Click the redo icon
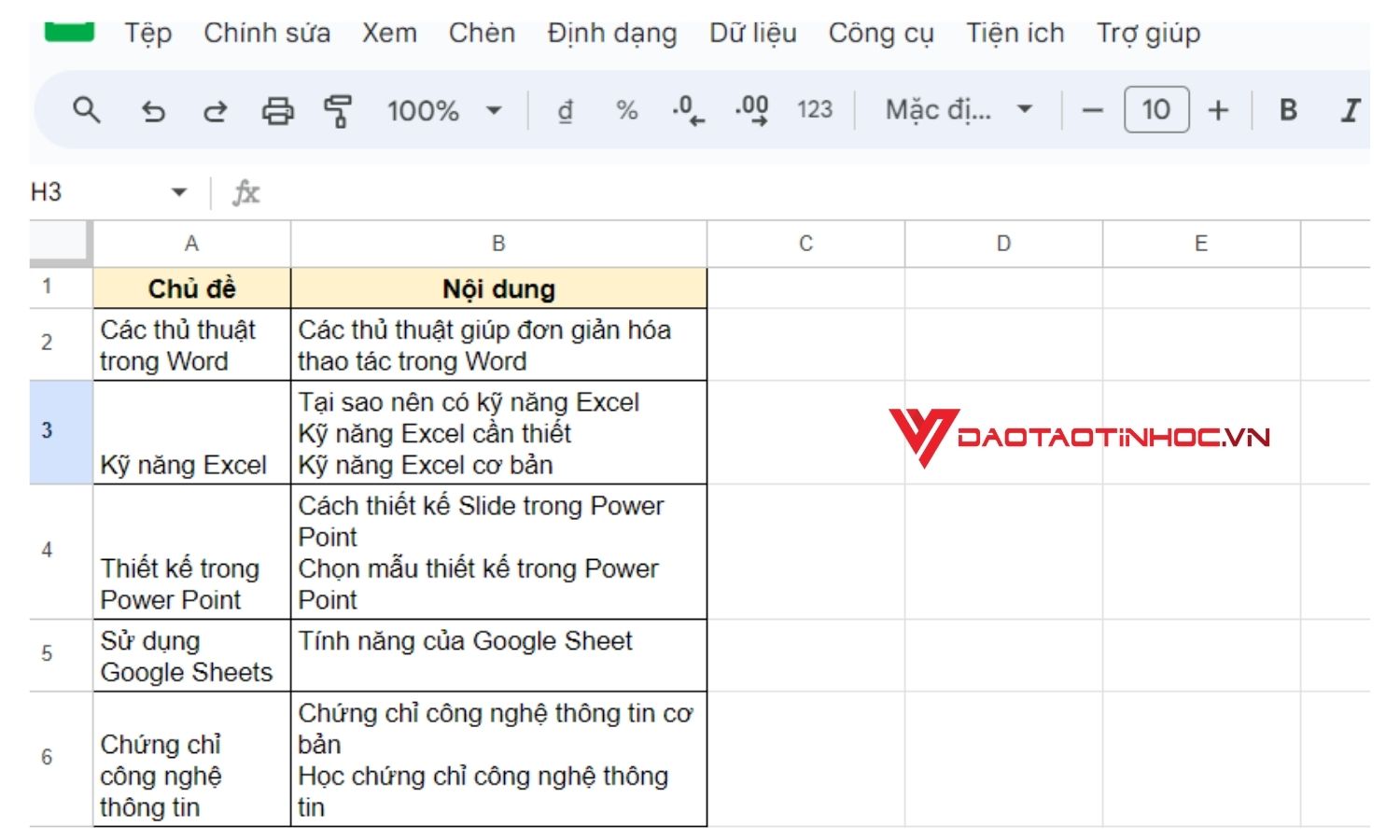This screenshot has width=1400, height=840. click(215, 109)
